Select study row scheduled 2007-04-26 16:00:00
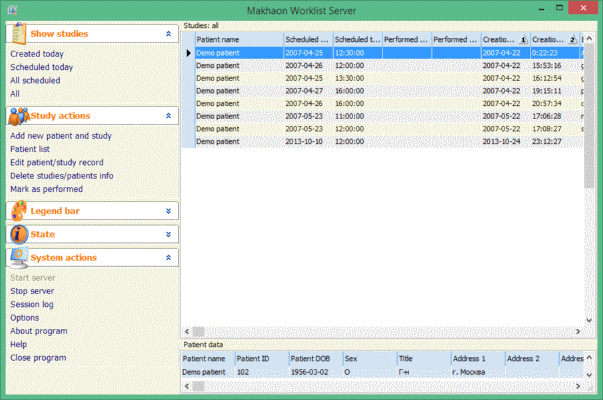This screenshot has height=400, width=603. 389,103
